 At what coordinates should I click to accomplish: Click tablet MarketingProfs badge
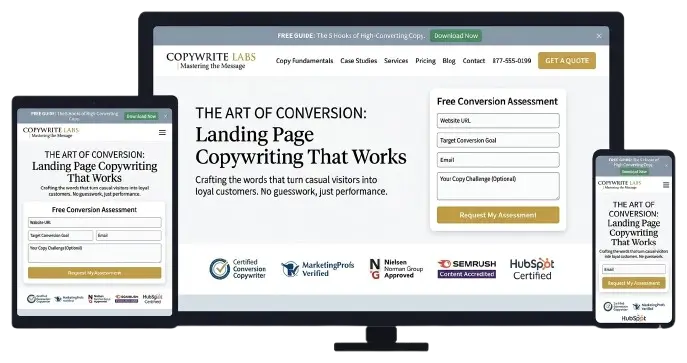69,299
